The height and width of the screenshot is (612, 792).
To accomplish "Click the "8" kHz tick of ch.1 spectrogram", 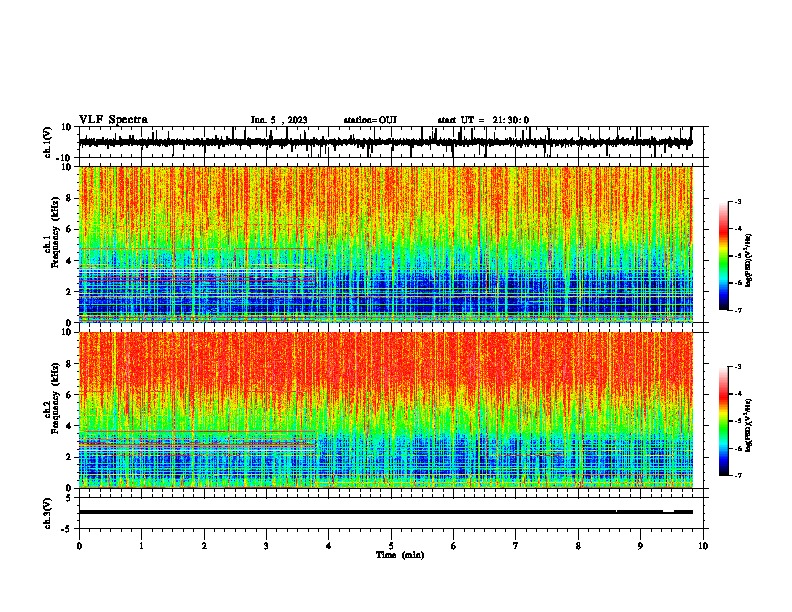I will click(70, 198).
